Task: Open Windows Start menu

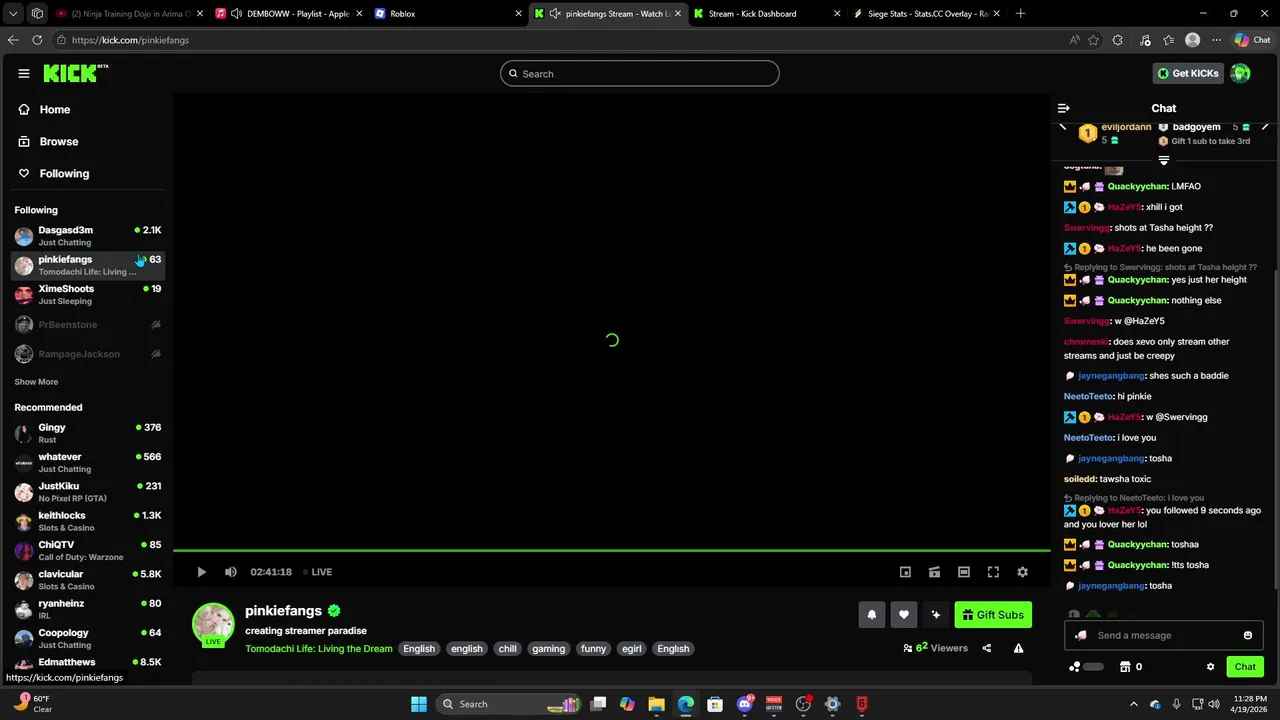Action: (x=419, y=704)
